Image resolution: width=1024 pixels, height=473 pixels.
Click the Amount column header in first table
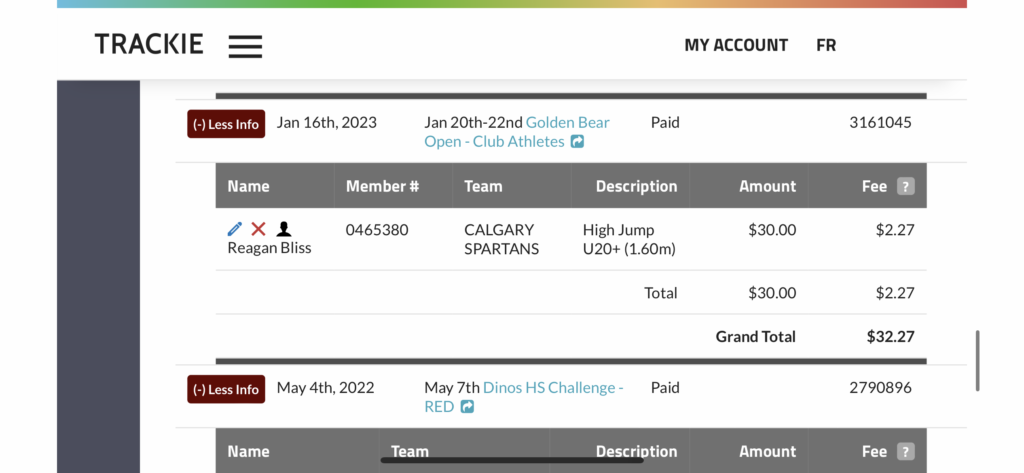click(767, 186)
